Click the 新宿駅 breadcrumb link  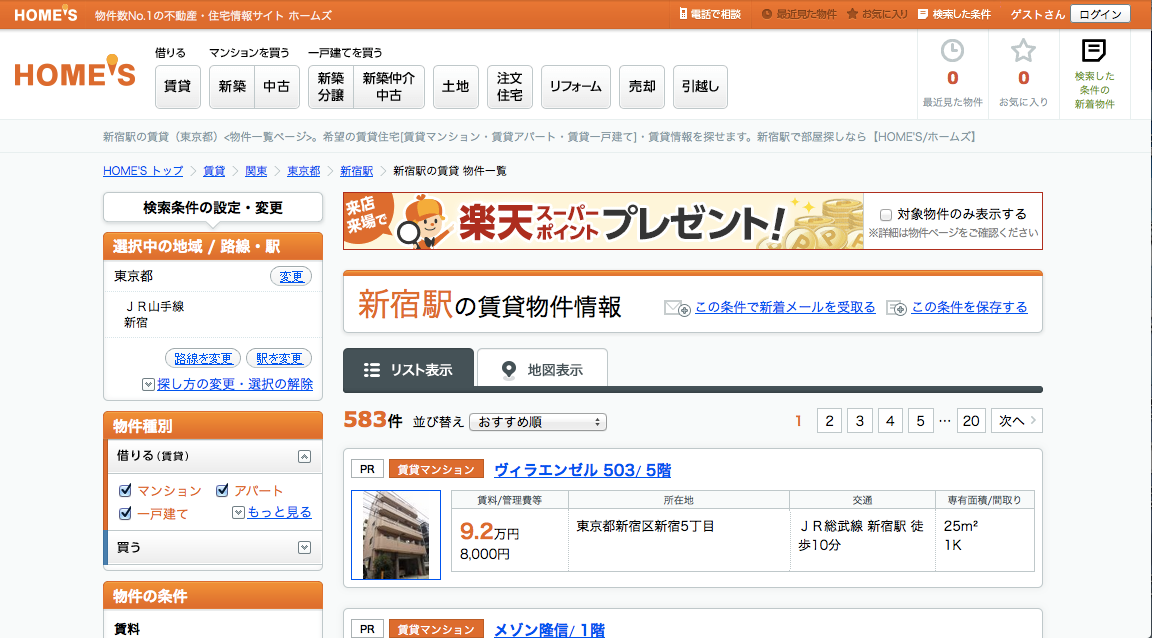point(356,171)
